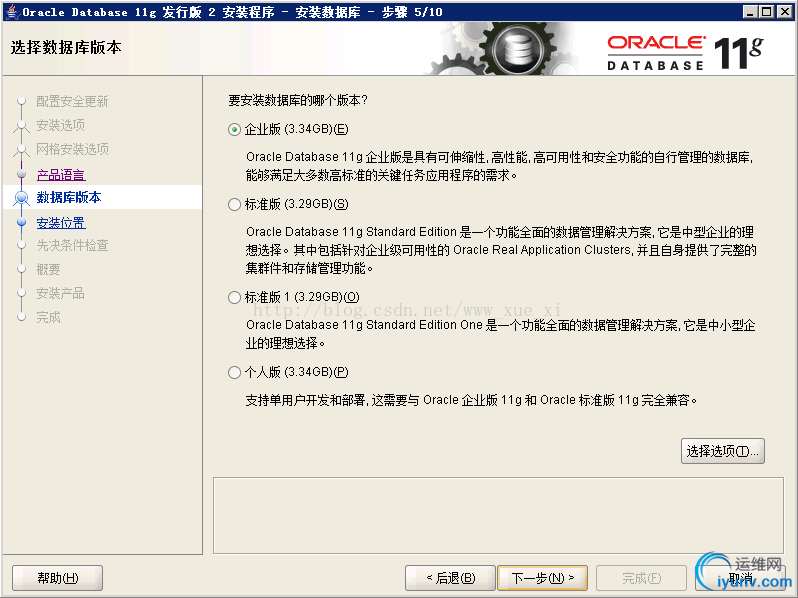Click the step marker beside 产品语言
Image resolution: width=798 pixels, height=598 pixels.
21,174
